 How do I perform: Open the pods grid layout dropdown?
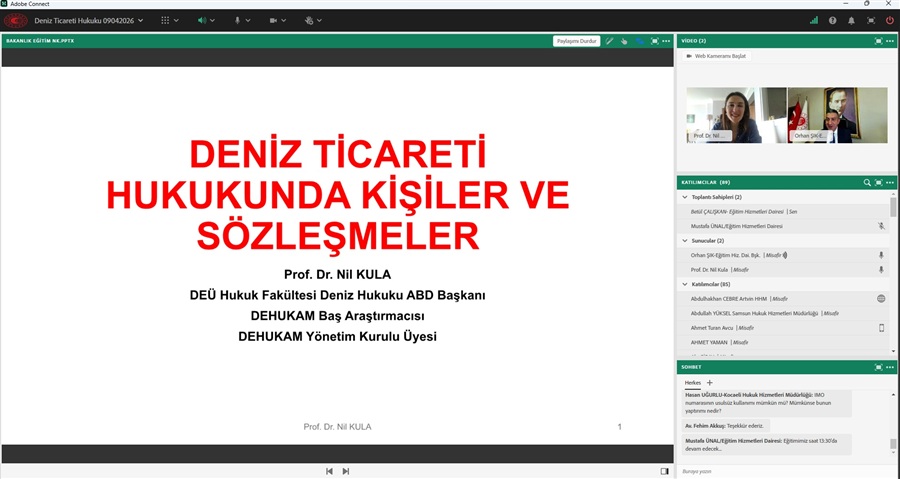tap(168, 20)
